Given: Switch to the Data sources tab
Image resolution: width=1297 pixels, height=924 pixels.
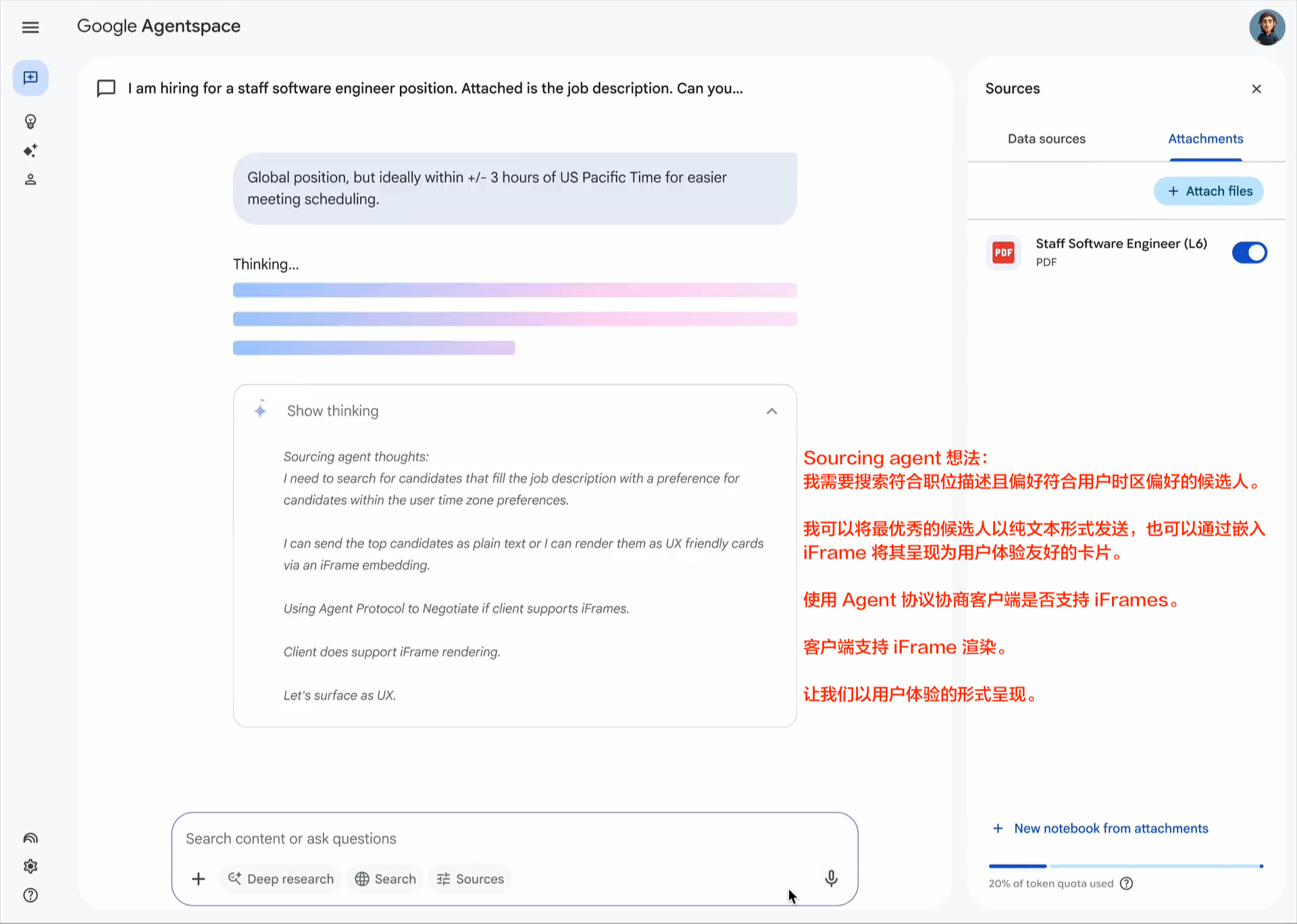Looking at the screenshot, I should tap(1046, 139).
